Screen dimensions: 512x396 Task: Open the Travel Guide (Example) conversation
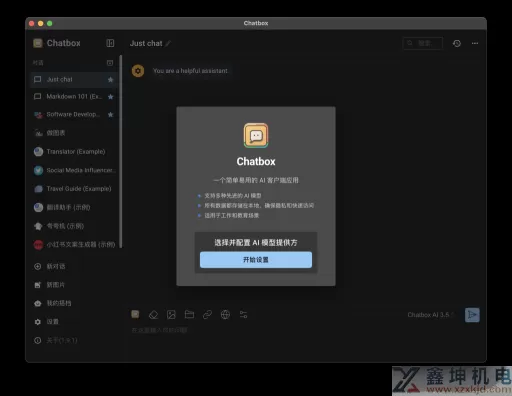pos(74,189)
